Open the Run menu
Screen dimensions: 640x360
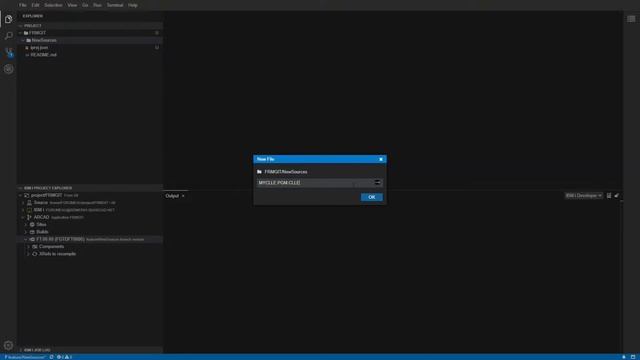[97, 5]
